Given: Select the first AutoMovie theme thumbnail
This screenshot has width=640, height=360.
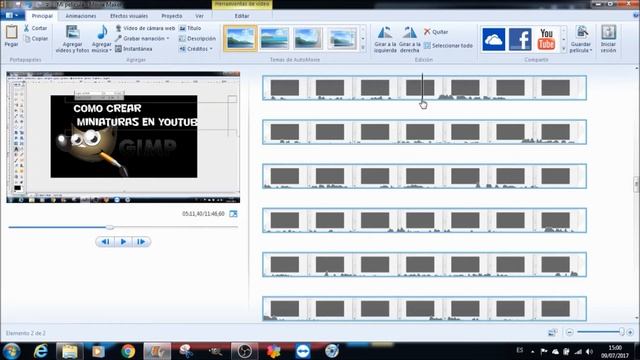Looking at the screenshot, I should pyautogui.click(x=240, y=38).
